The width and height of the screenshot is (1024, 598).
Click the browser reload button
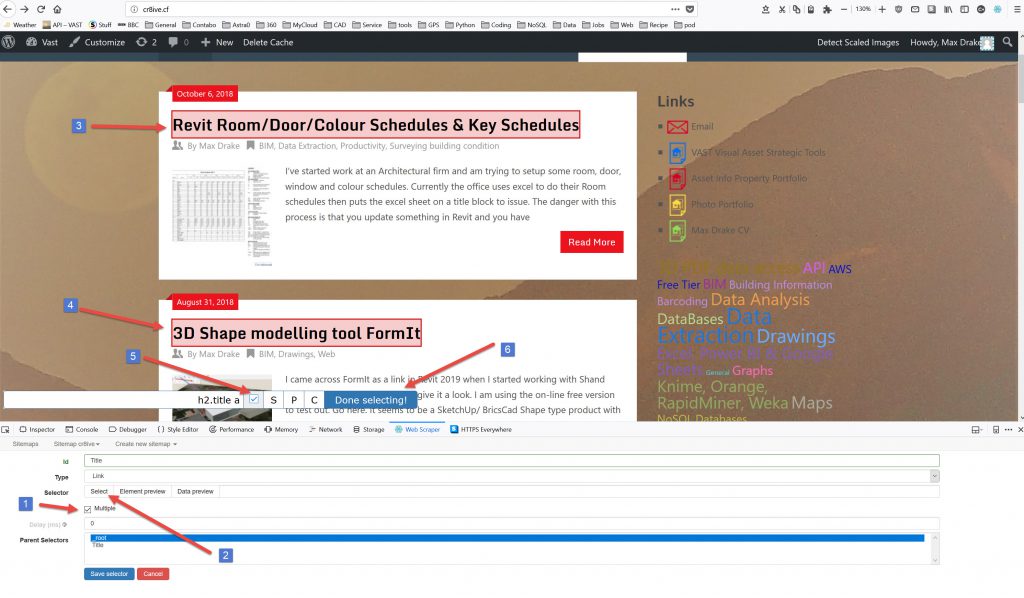click(x=41, y=9)
